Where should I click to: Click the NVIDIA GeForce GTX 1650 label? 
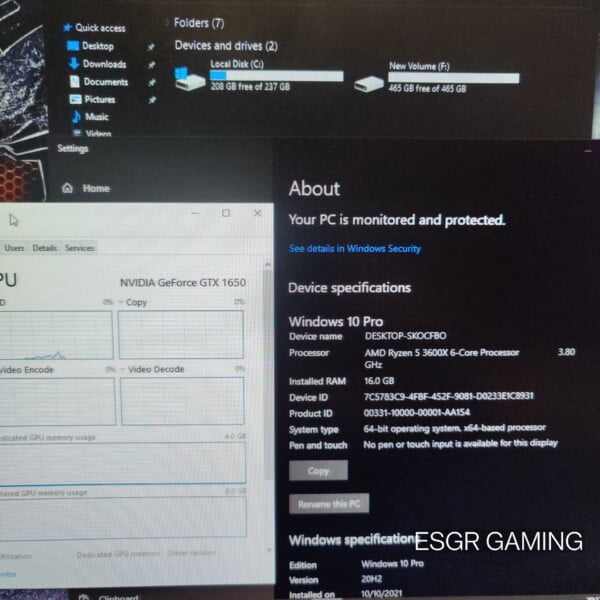(183, 283)
